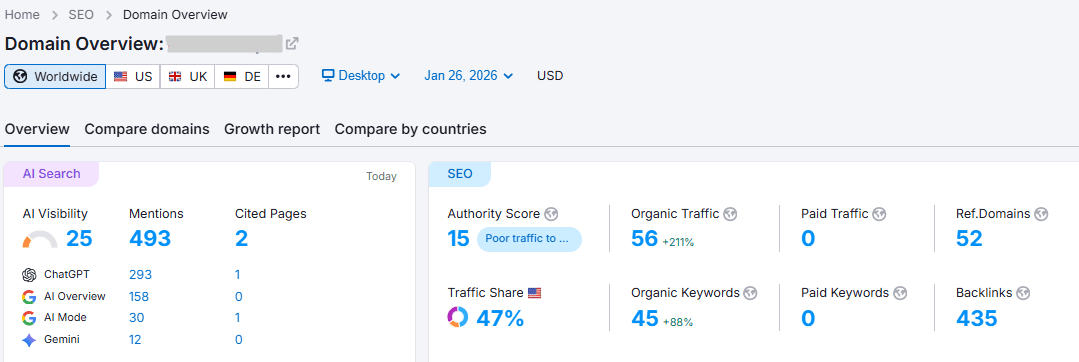Click the globe icon next to Organic Traffic

coord(731,214)
